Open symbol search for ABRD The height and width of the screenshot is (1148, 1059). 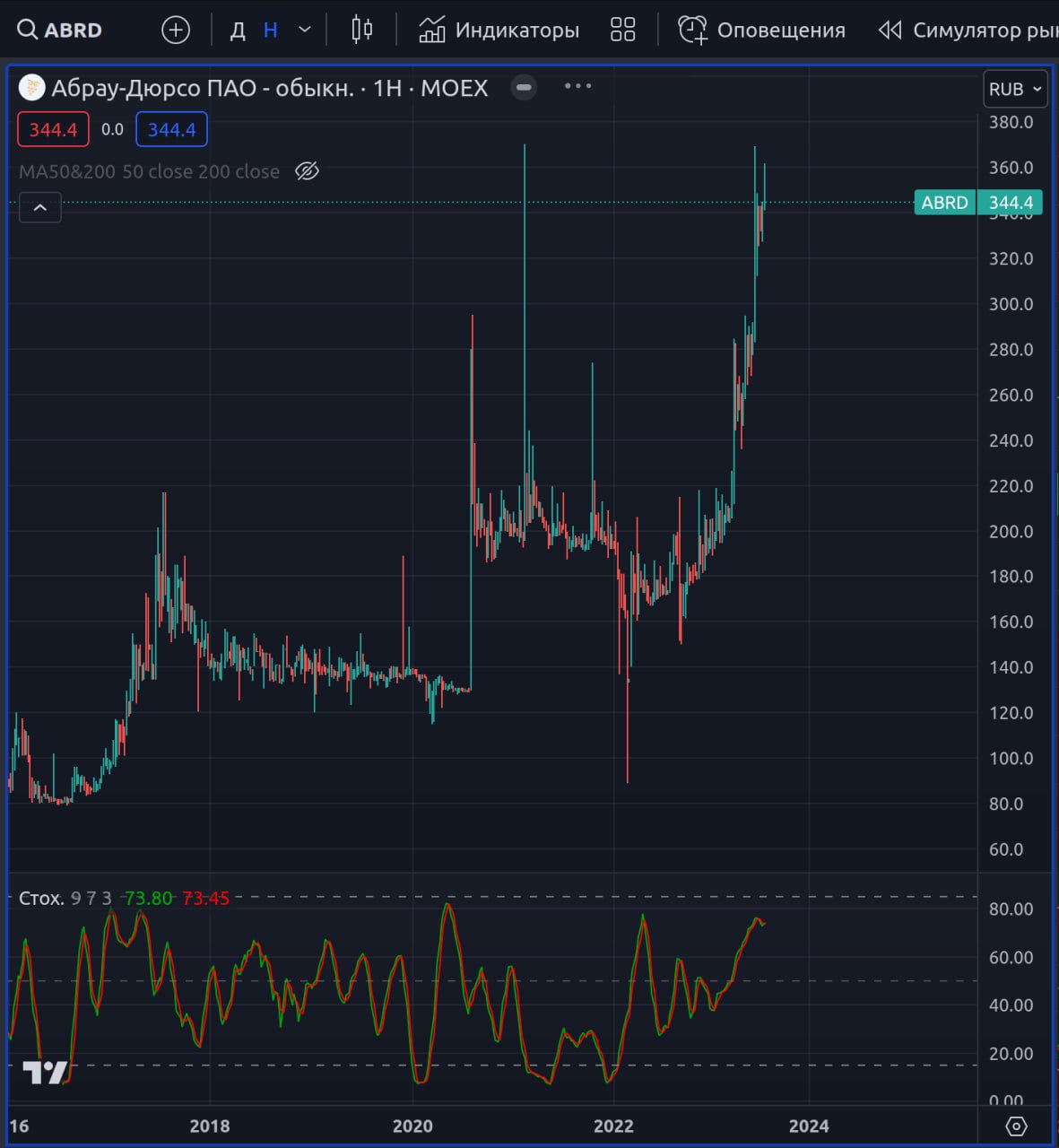[59, 30]
